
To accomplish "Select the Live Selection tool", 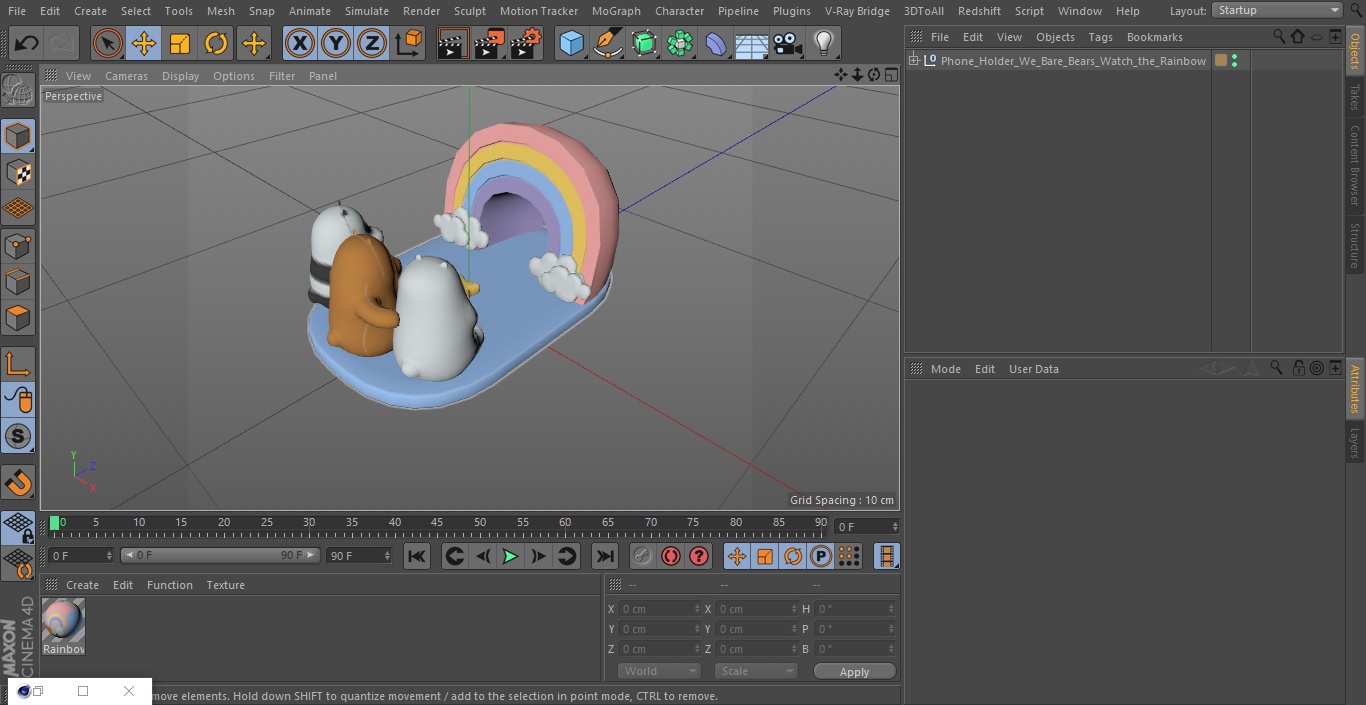I will (107, 44).
